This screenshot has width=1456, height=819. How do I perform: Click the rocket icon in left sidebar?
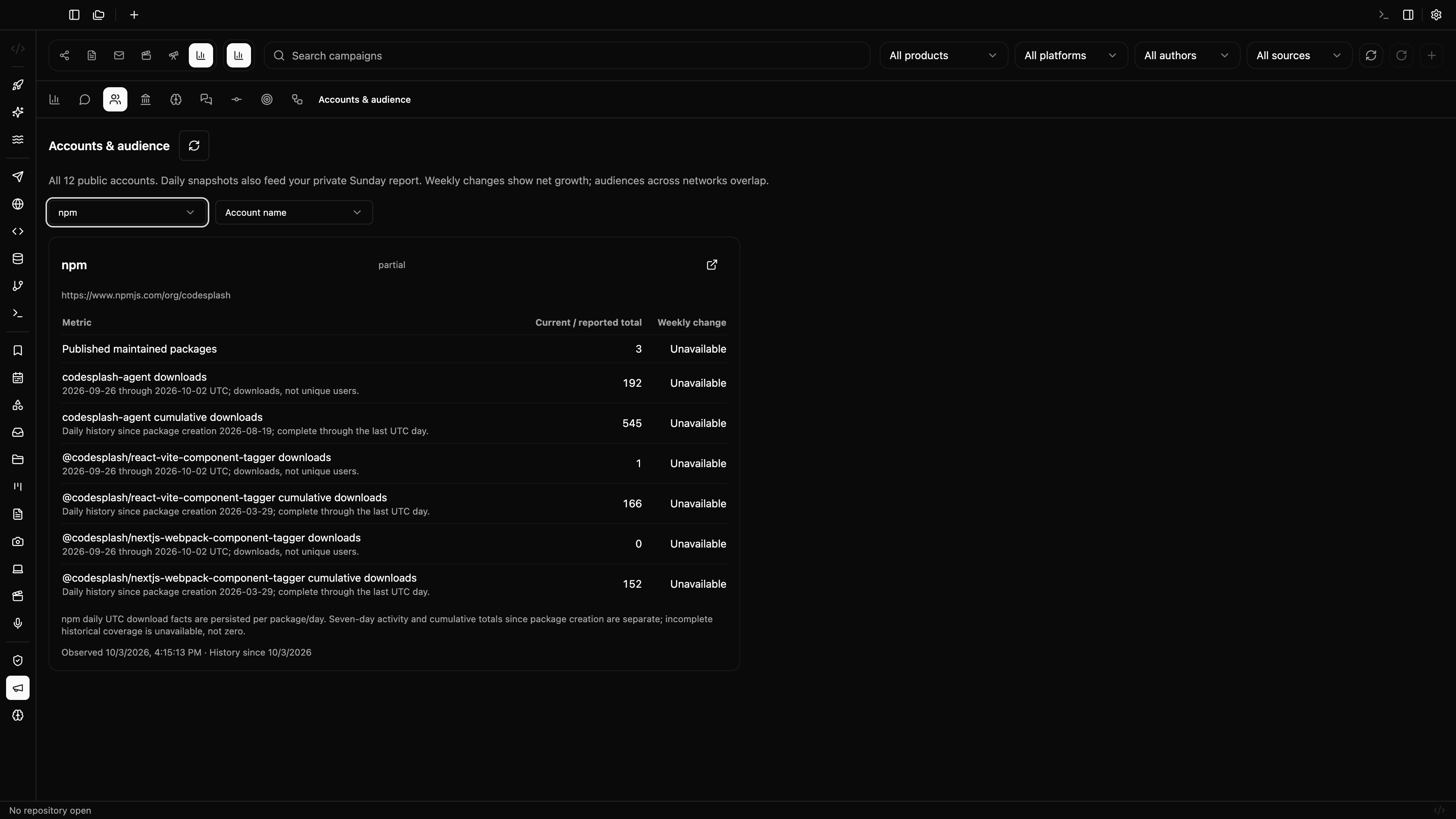pos(18,85)
